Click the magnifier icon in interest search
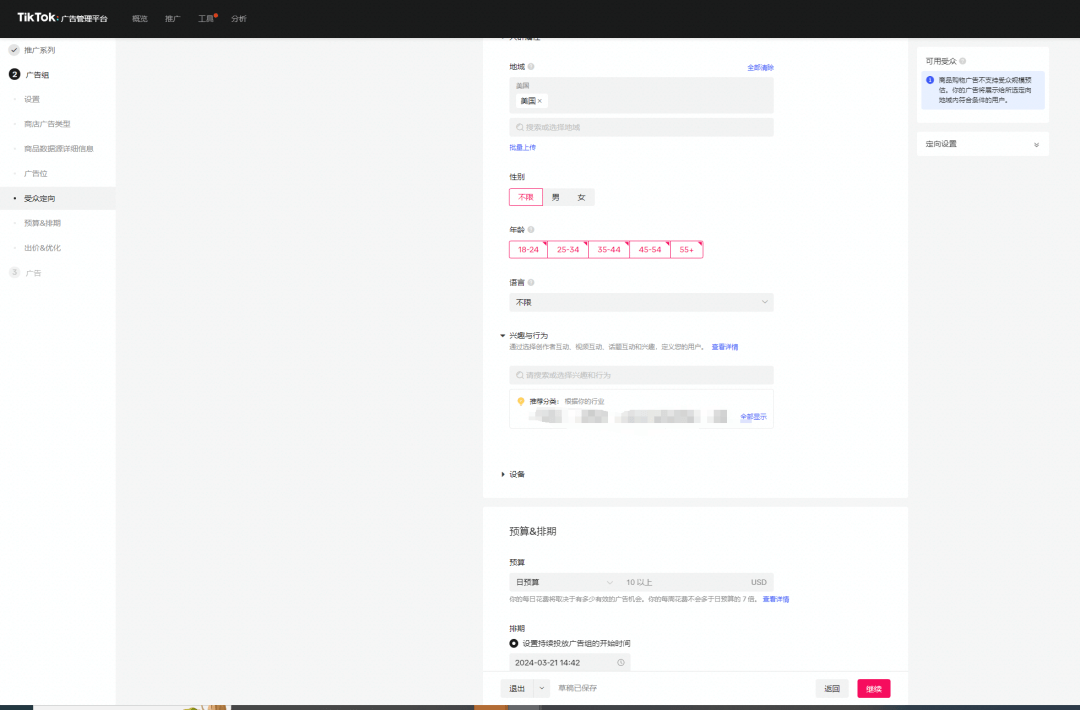Viewport: 1080px width, 710px height. click(519, 375)
